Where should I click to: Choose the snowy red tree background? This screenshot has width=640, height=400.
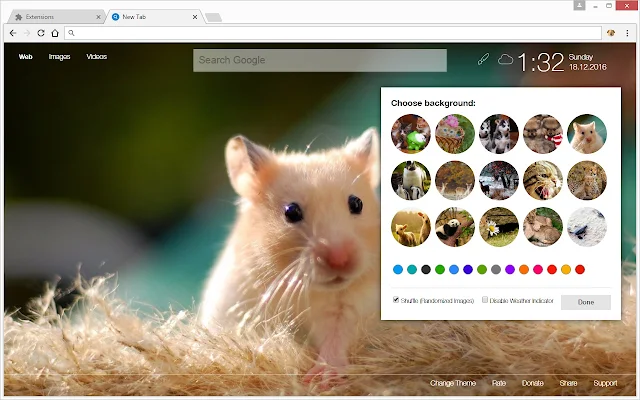click(x=499, y=180)
